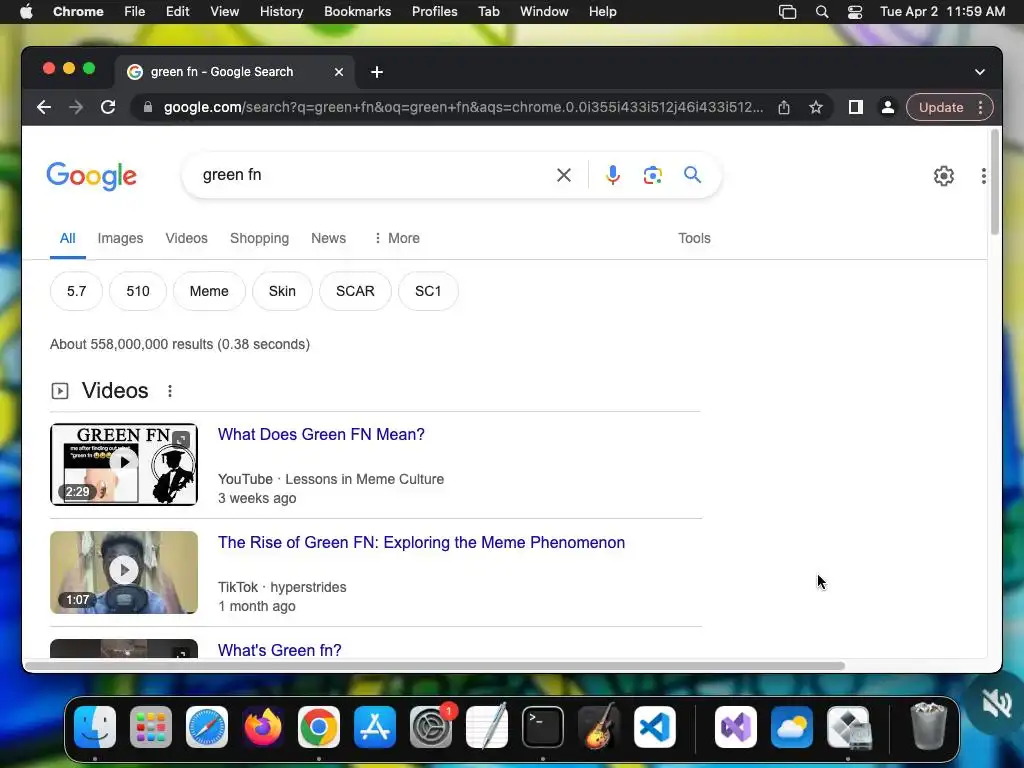Image resolution: width=1024 pixels, height=768 pixels.
Task: Submit search with magnifier icon
Action: [692, 174]
